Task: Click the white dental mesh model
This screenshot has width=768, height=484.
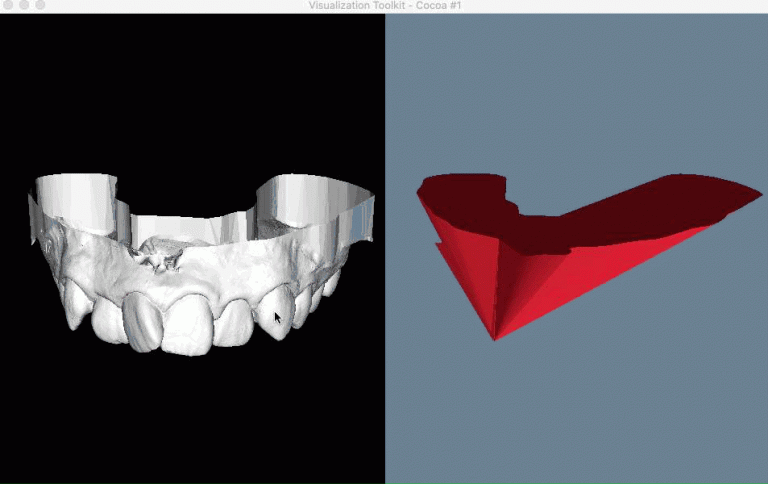Action: 201,265
